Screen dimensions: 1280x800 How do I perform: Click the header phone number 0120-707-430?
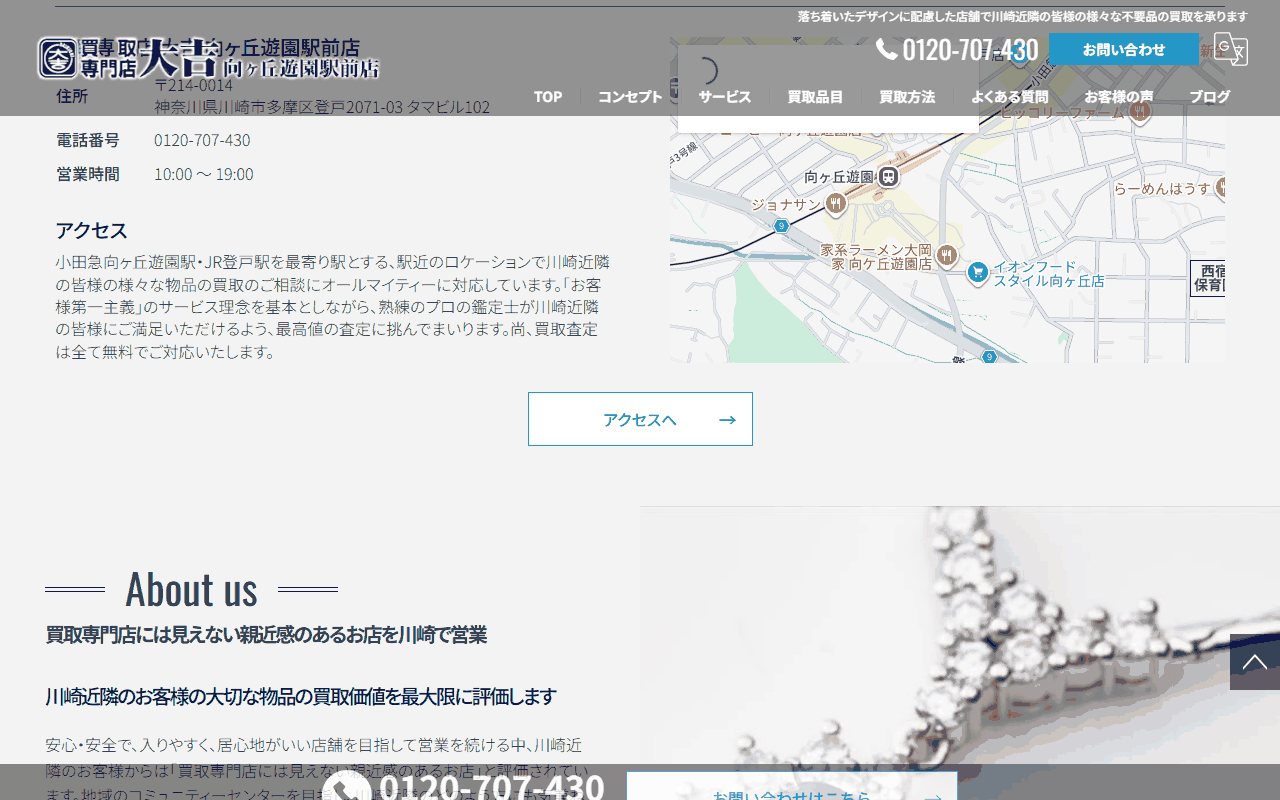click(x=970, y=49)
